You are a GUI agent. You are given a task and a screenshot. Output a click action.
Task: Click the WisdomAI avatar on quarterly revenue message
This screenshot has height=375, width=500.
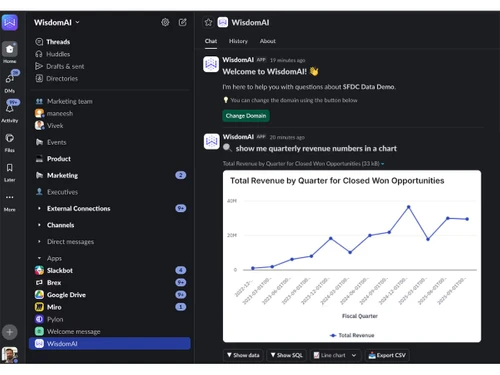211,141
